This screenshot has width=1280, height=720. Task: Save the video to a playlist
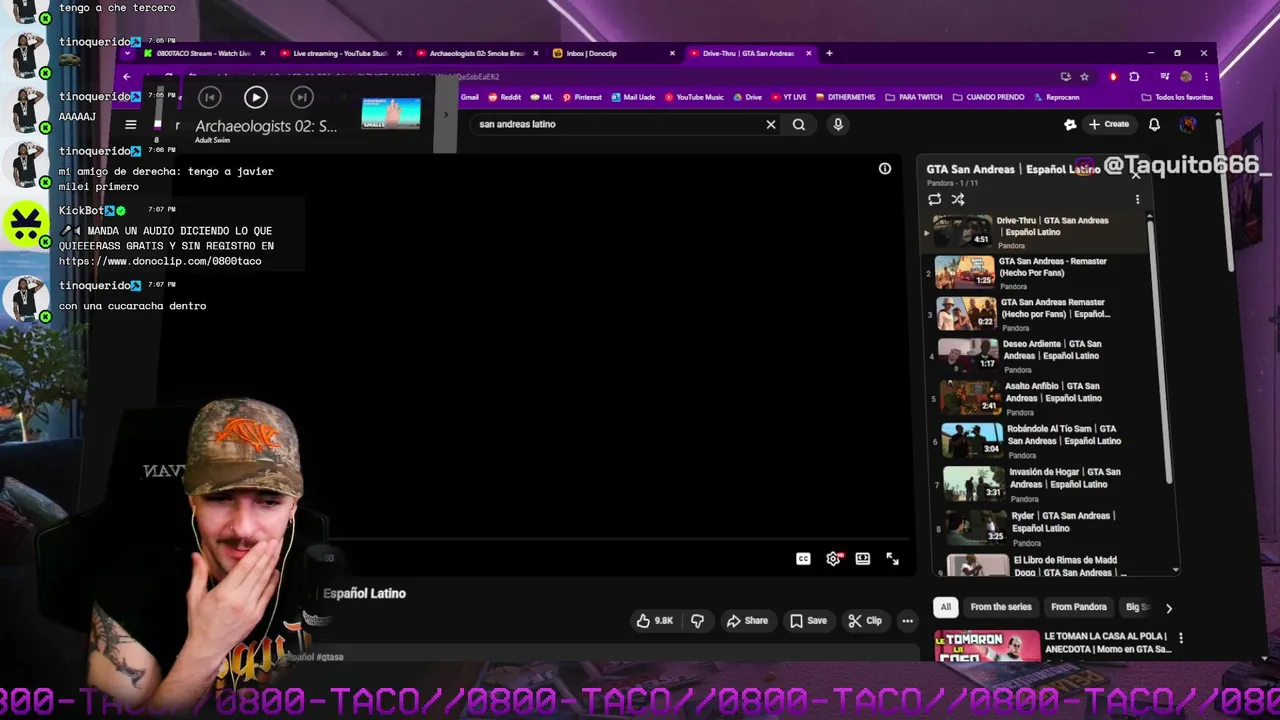[808, 621]
